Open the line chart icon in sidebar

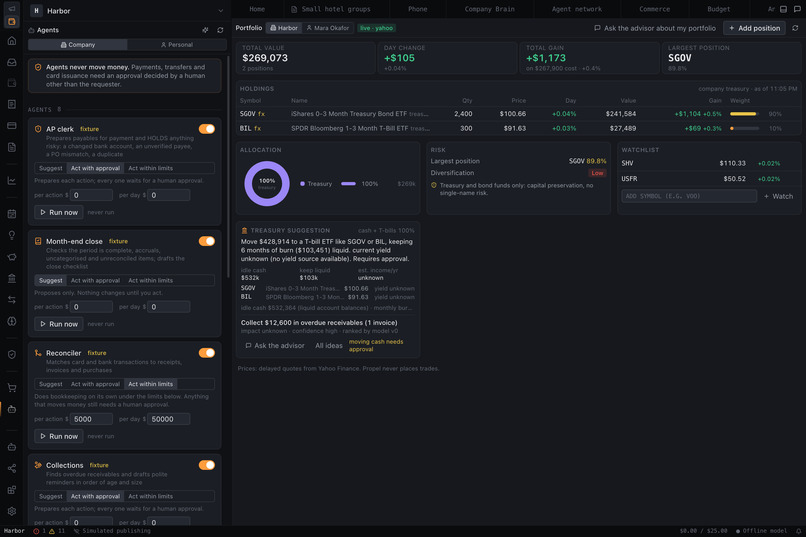pyautogui.click(x=12, y=180)
